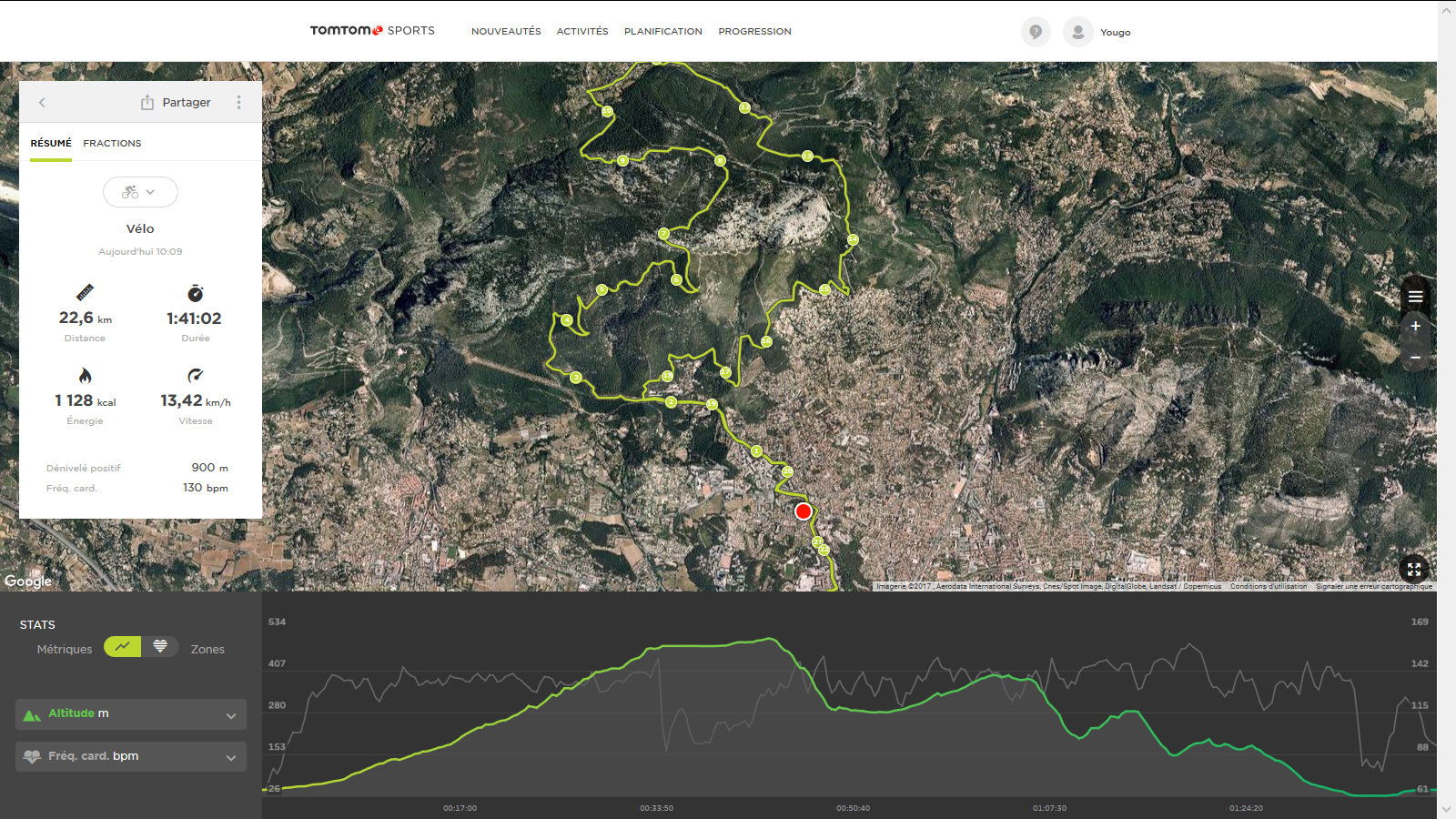Click the TomTom Sports logo
The height and width of the screenshot is (819, 1456).
coord(372,31)
